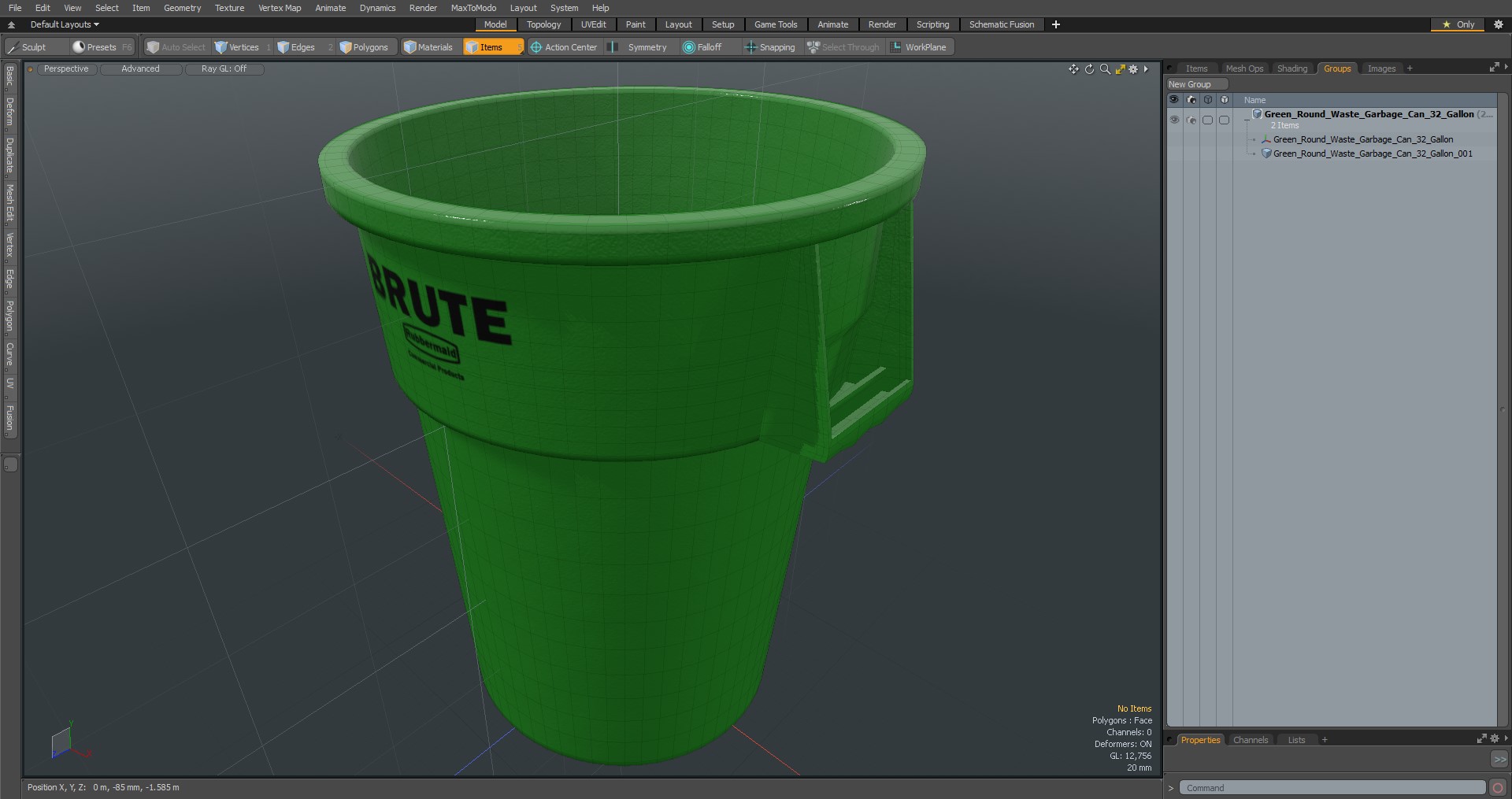Screen dimensions: 1512x799
Task: Click the viewport zoom magnifier icon
Action: tap(1105, 69)
